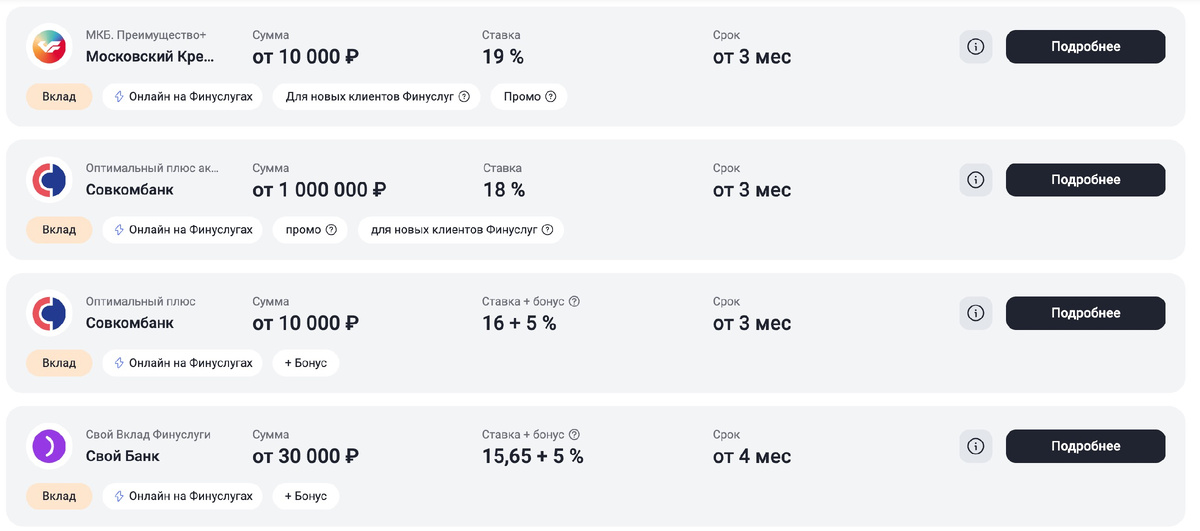This screenshot has width=1200, height=531.
Task: Click the Свой Банк purple logo icon
Action: click(48, 446)
